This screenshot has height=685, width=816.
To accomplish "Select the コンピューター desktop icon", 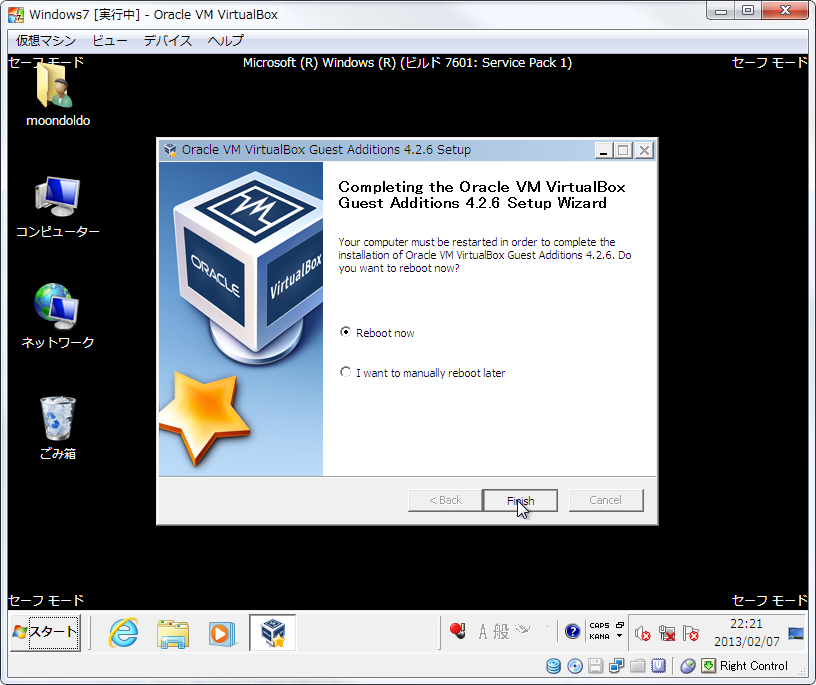I will (x=57, y=200).
